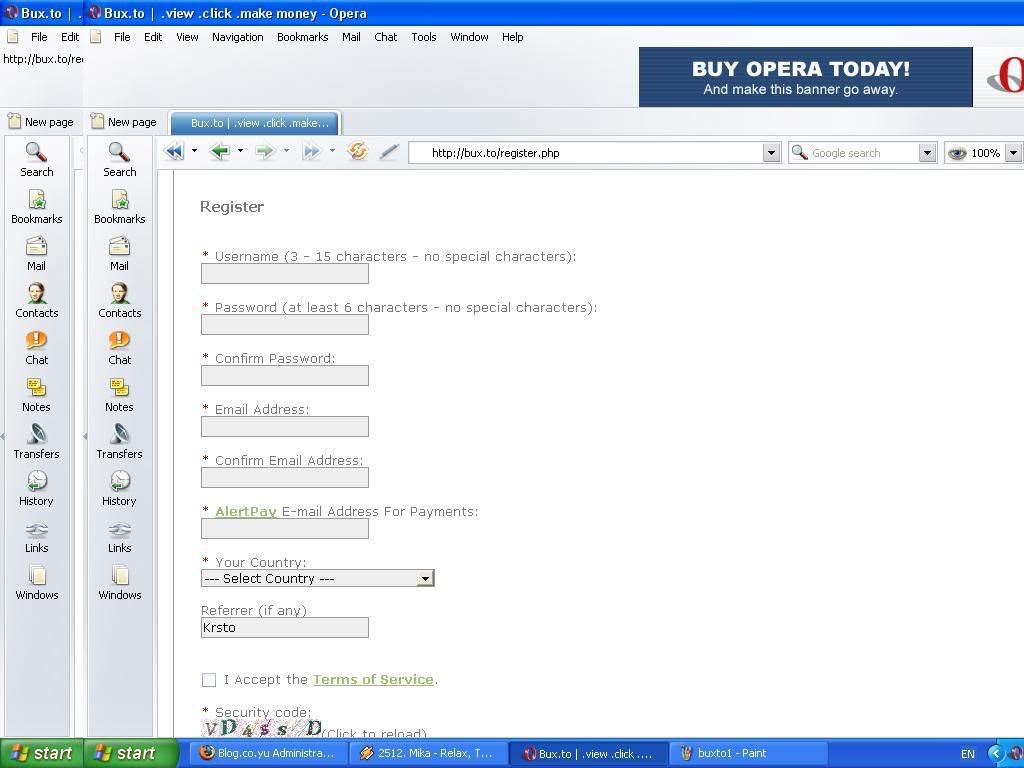Click the captcha security code image to reload
The height and width of the screenshot is (768, 1024).
[263, 728]
